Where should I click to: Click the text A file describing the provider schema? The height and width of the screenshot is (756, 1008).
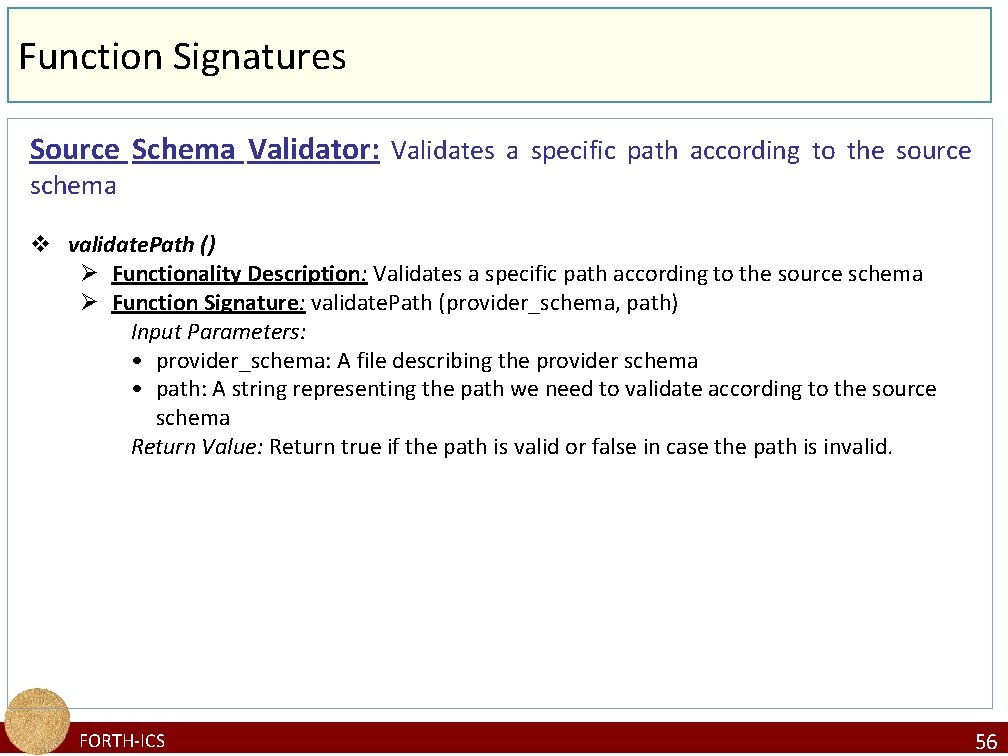(517, 361)
